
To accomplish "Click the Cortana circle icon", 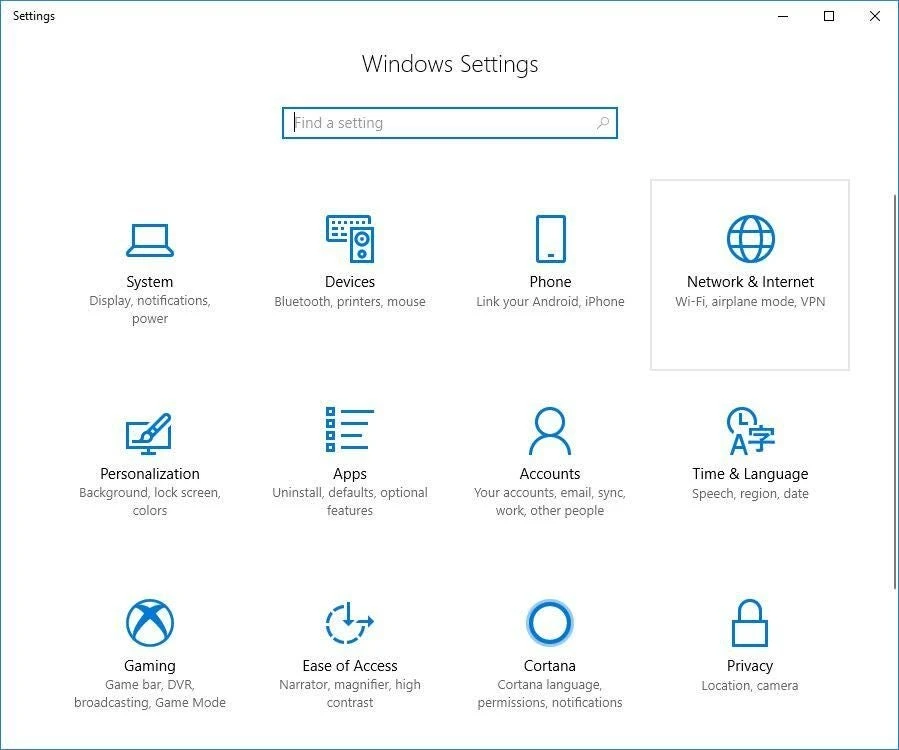I will 550,623.
